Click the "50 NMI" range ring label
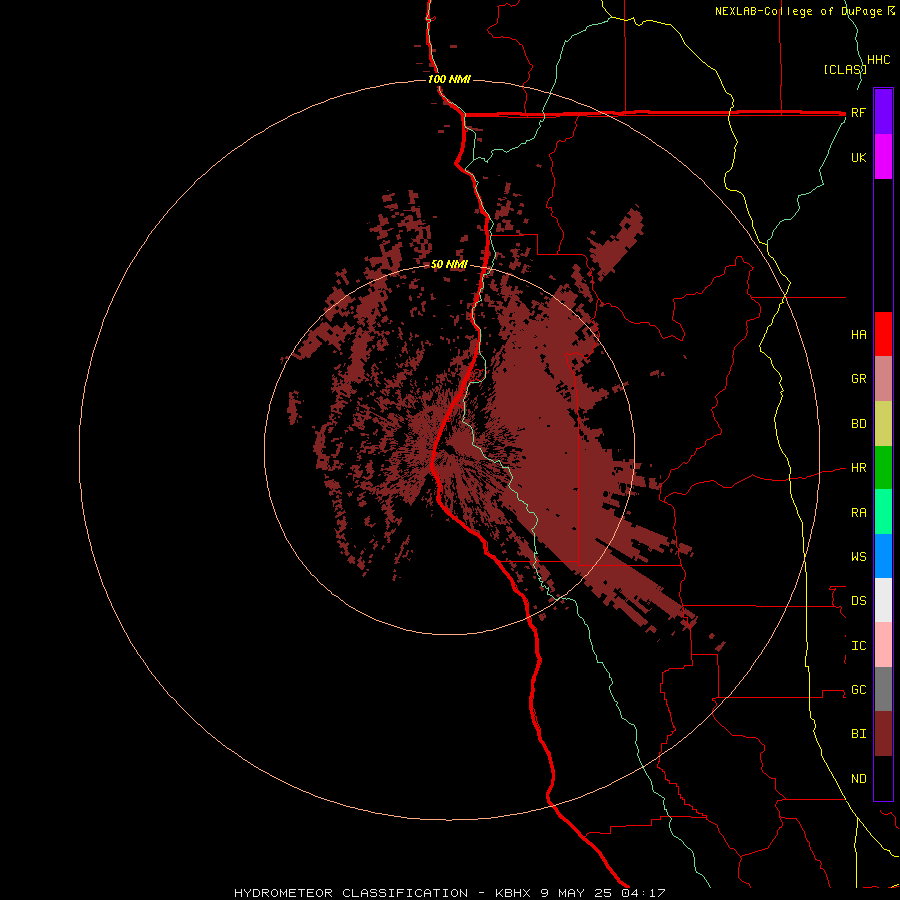Screen dimensions: 900x900 [x=449, y=264]
